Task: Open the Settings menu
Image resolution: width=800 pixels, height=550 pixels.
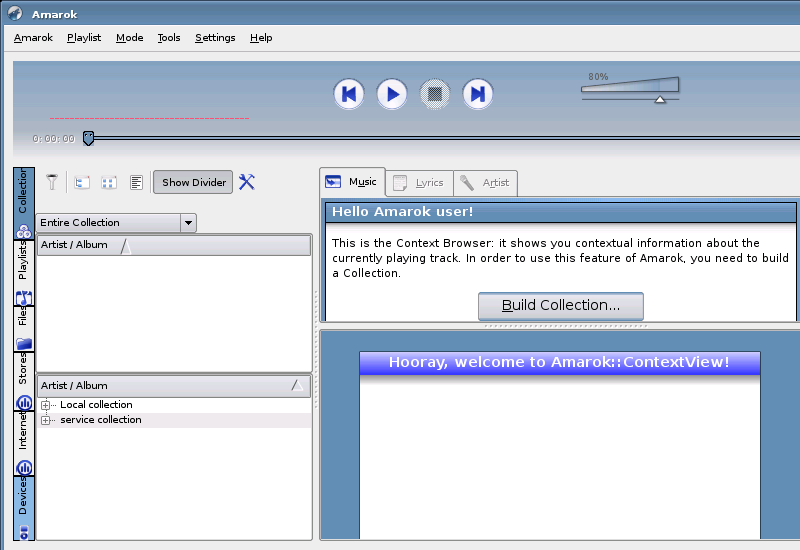Action: click(215, 38)
